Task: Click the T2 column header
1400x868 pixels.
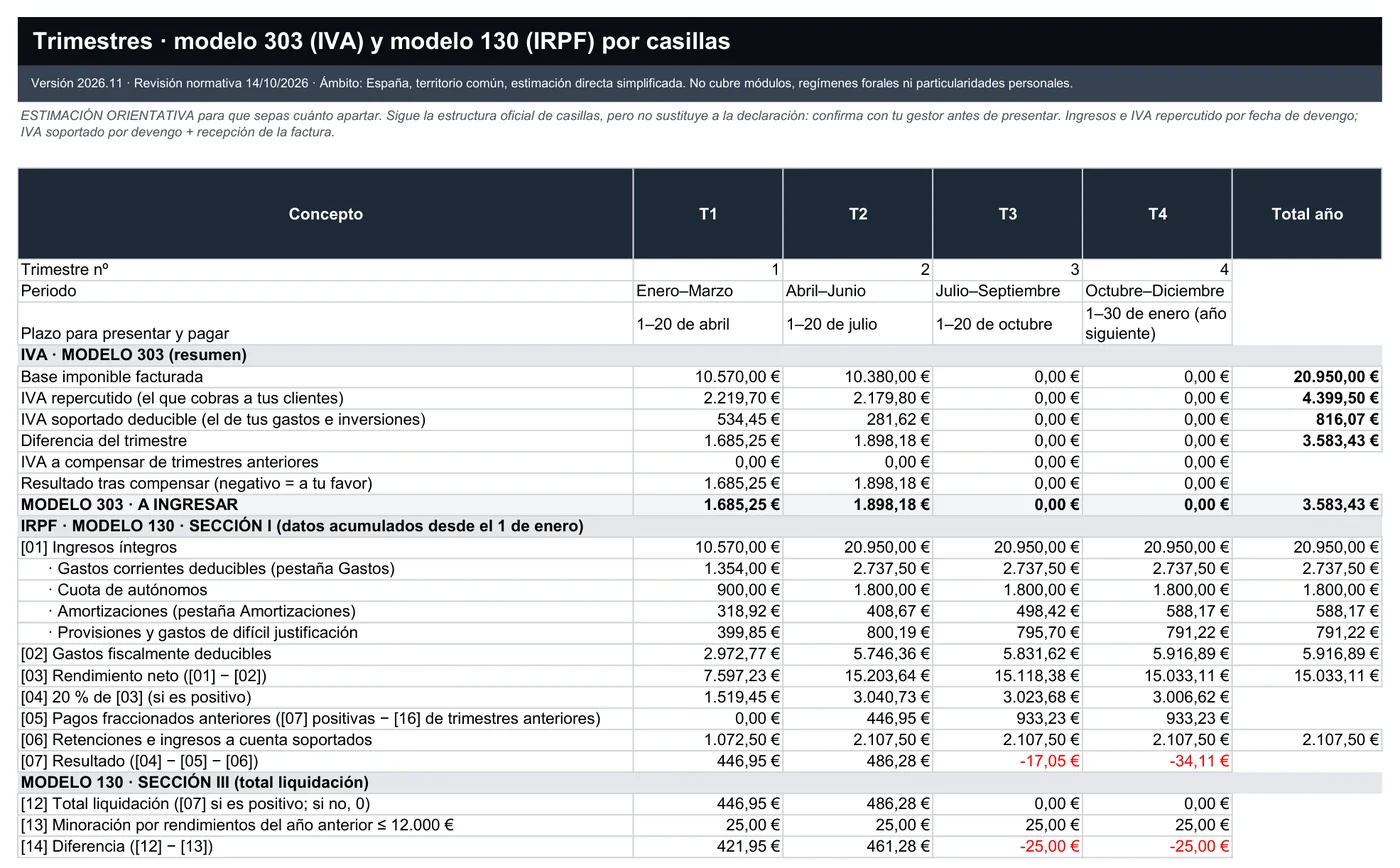Action: [858, 214]
